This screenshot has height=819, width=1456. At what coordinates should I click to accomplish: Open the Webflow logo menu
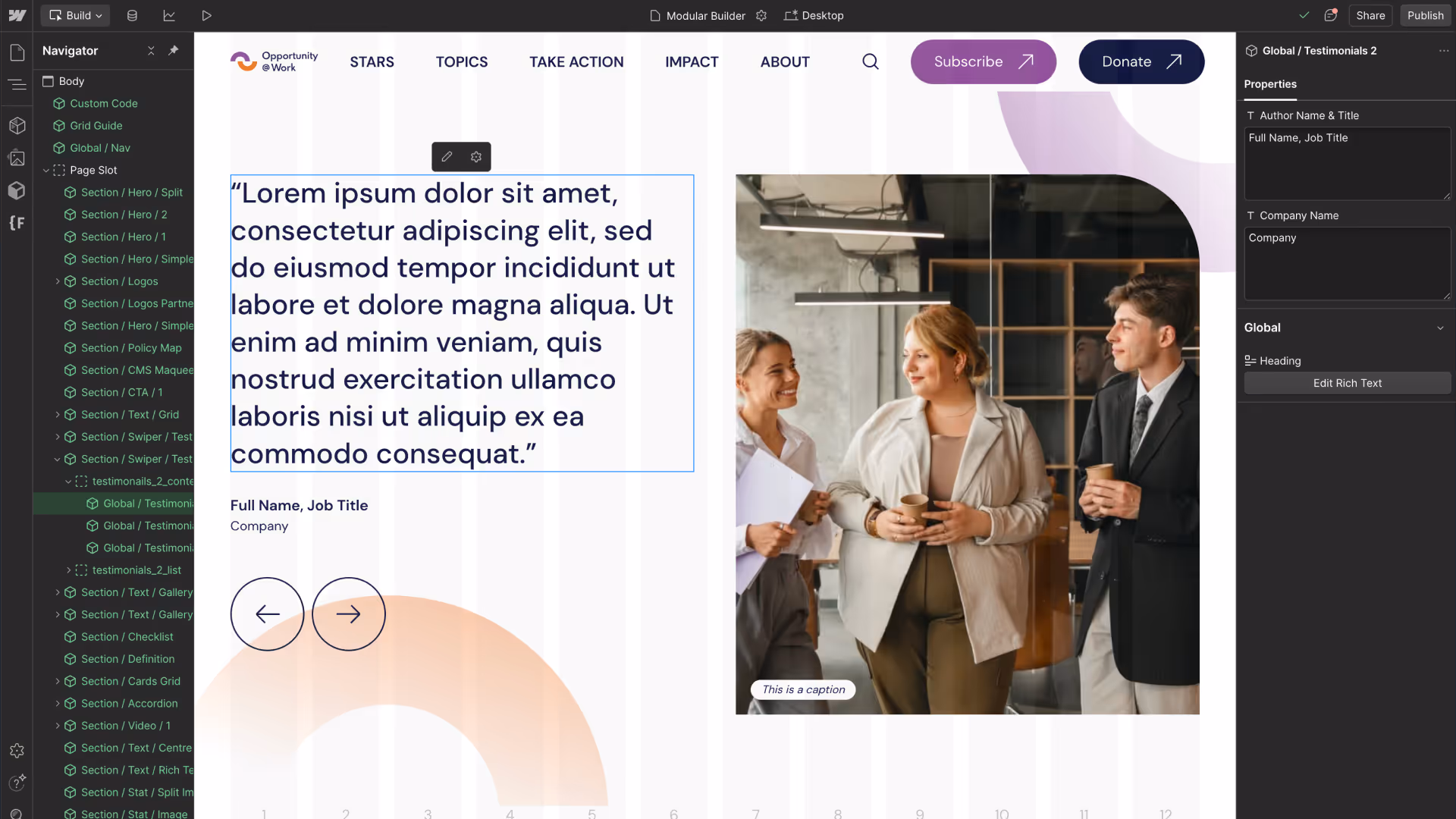click(17, 15)
